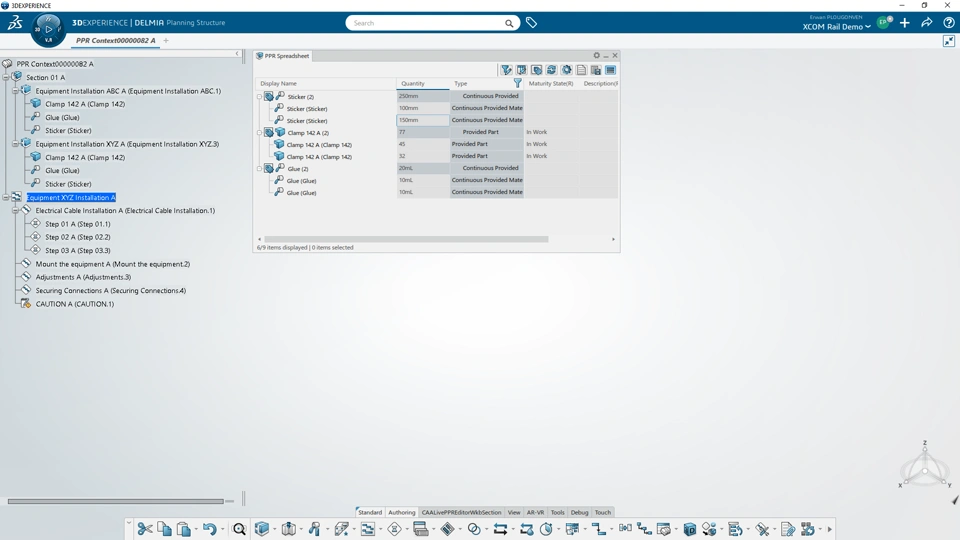Click the search magnifier button in top bar
The width and height of the screenshot is (960, 540).
509,23
